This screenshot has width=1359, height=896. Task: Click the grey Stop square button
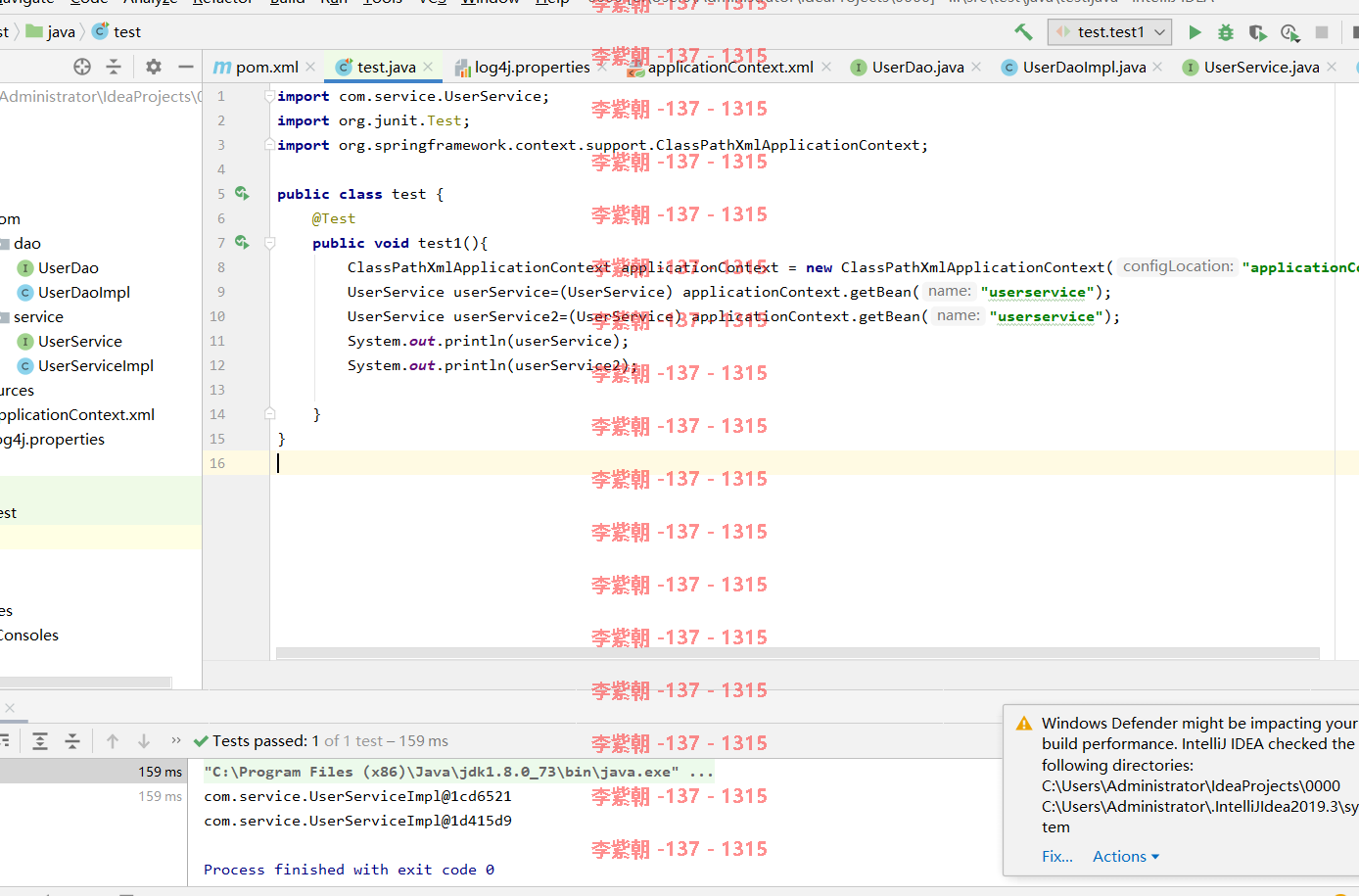[1322, 32]
